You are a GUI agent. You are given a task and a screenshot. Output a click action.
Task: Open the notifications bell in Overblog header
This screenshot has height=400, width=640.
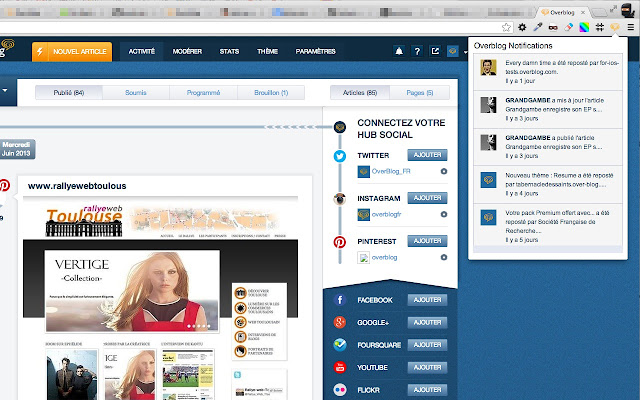point(399,51)
